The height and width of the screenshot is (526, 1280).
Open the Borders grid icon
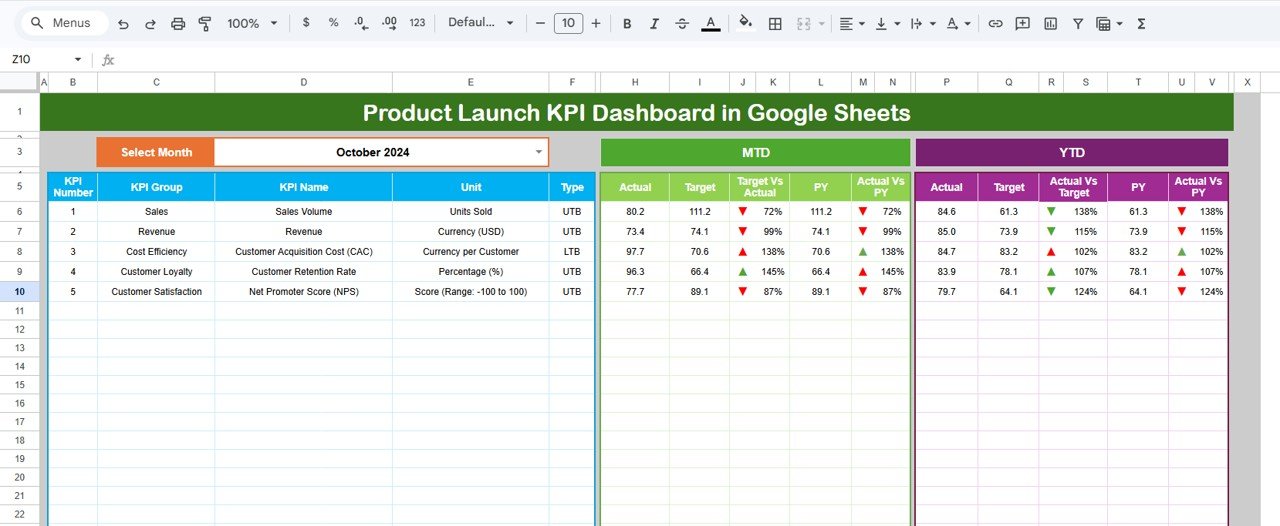775,23
